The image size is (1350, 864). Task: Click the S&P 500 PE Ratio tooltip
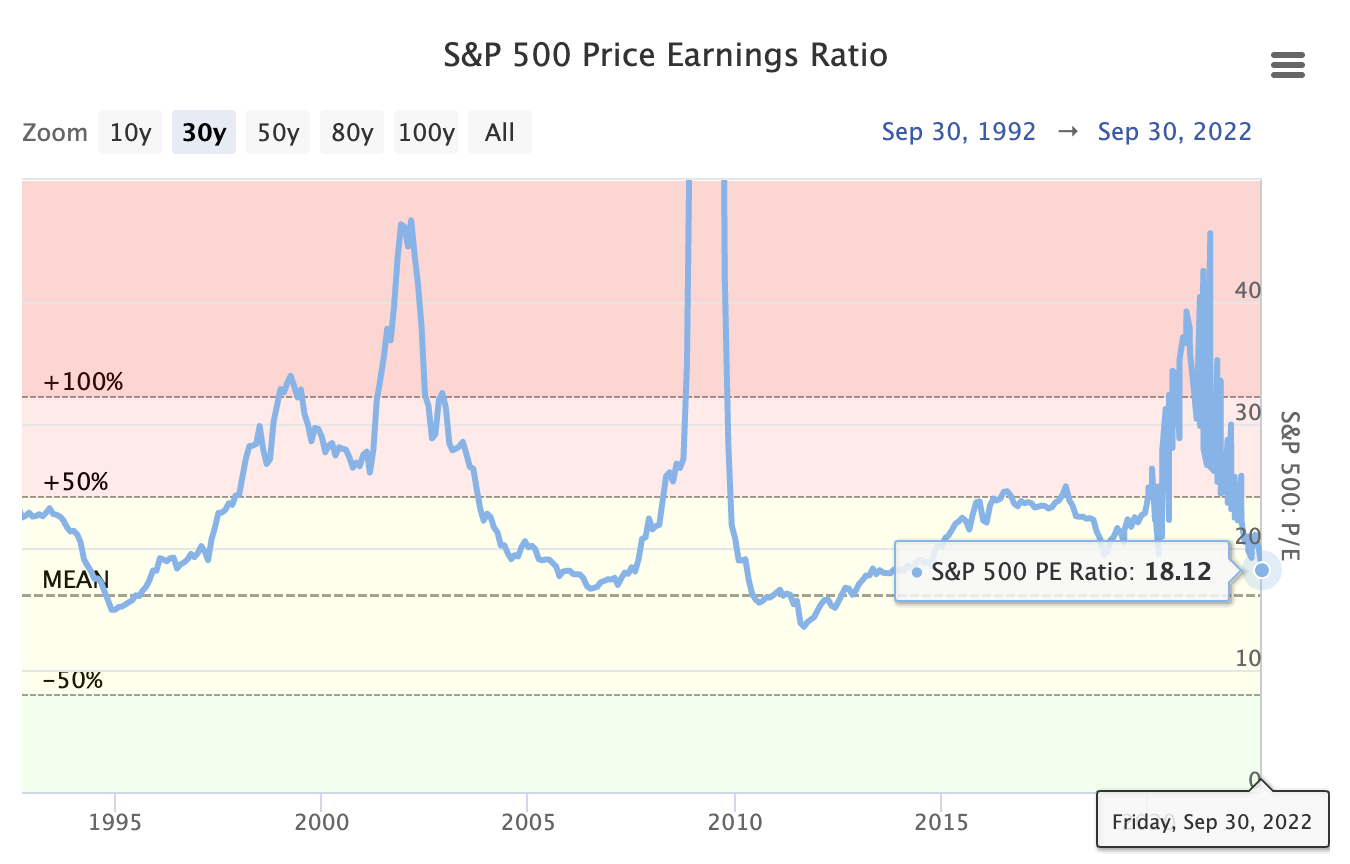pyautogui.click(x=1061, y=572)
